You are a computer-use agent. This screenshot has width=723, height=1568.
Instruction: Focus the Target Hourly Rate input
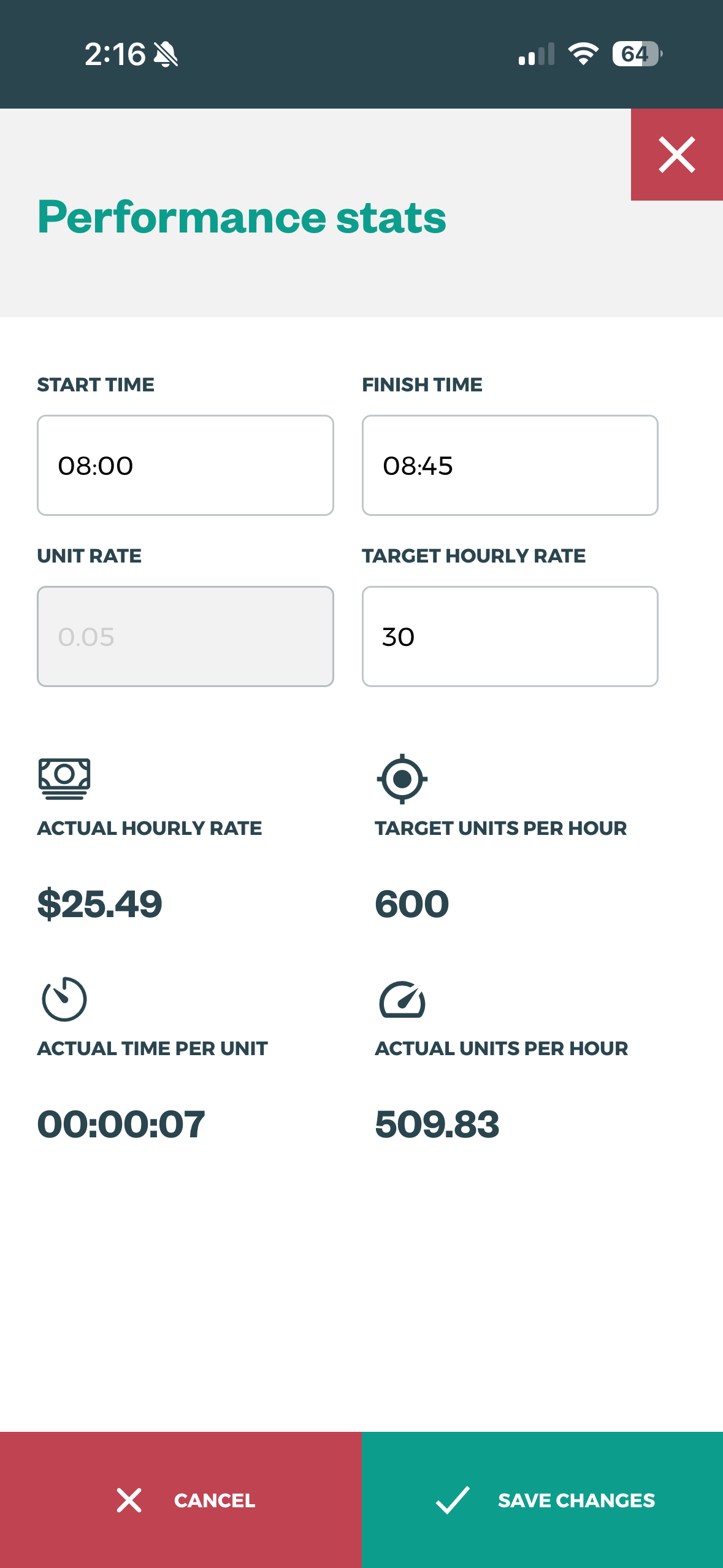(510, 636)
